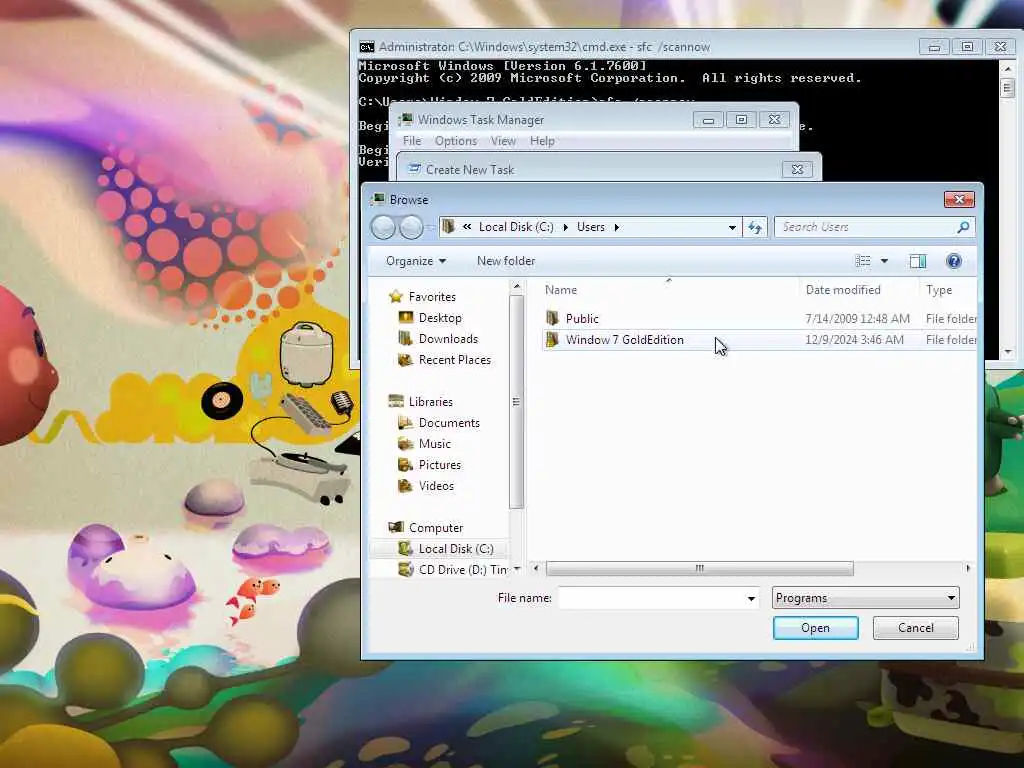The height and width of the screenshot is (768, 1024).
Task: Toggle the preview pane icon
Action: 918,261
